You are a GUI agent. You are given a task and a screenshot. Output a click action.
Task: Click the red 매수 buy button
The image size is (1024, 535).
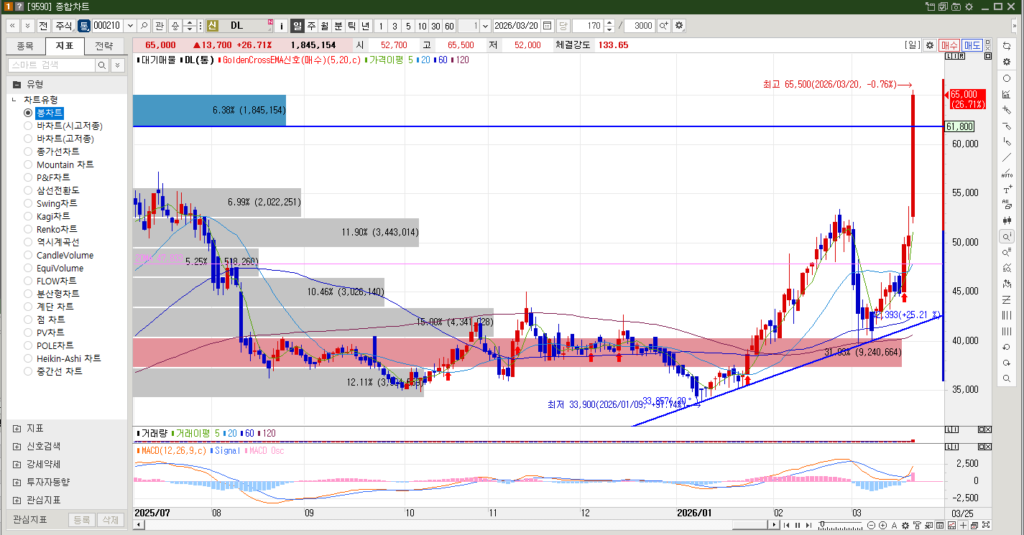pyautogui.click(x=949, y=45)
